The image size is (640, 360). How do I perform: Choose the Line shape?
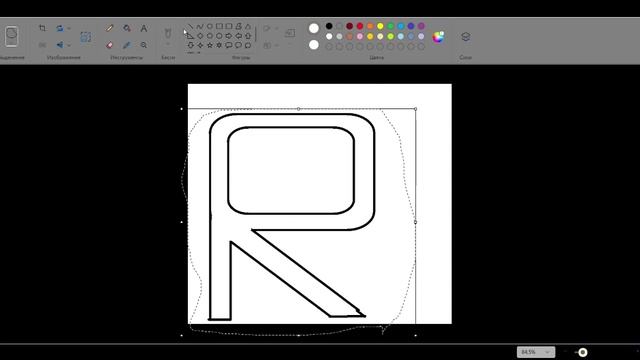(190, 26)
